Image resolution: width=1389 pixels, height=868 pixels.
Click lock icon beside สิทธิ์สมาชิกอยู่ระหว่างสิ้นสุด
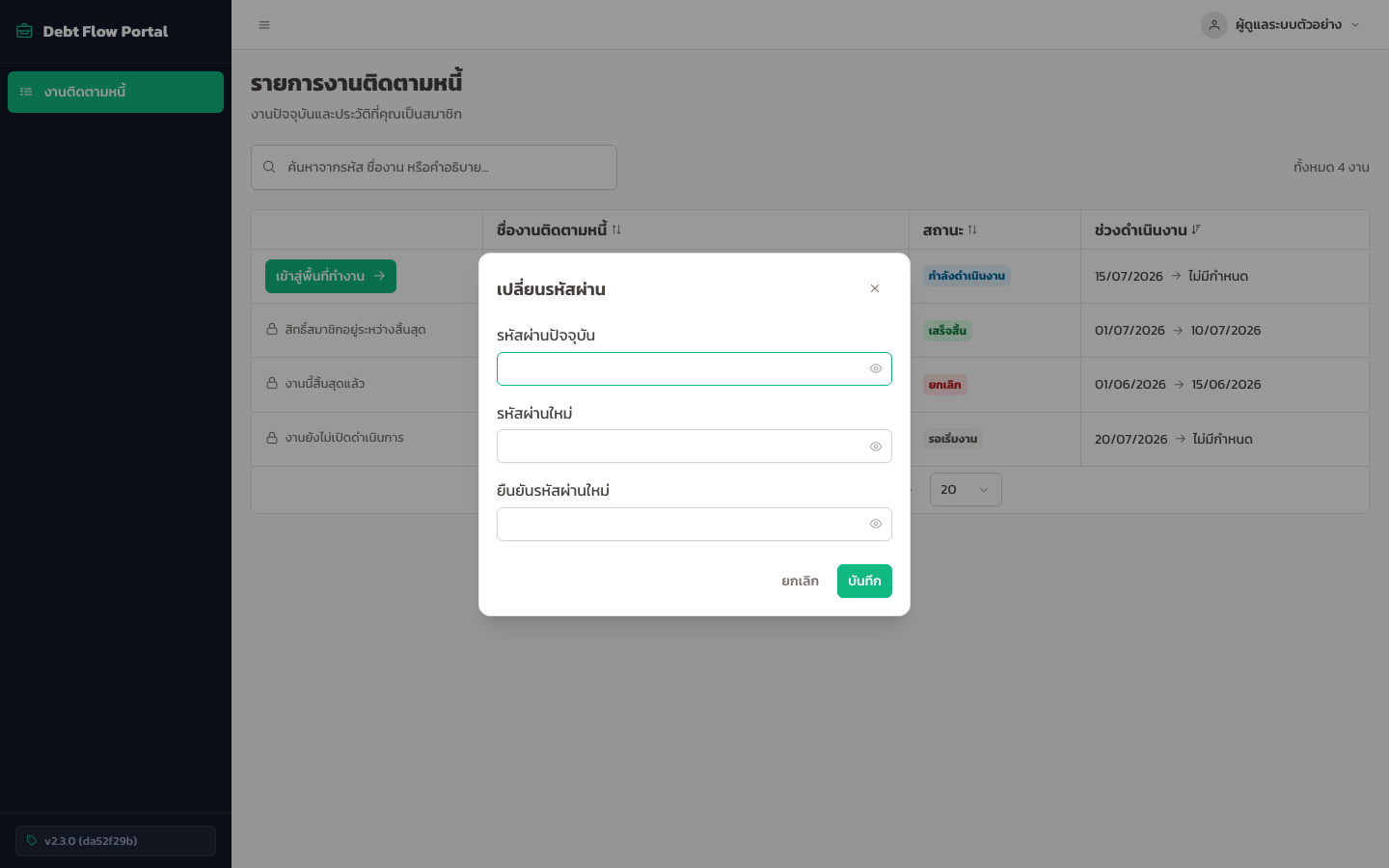coord(272,329)
